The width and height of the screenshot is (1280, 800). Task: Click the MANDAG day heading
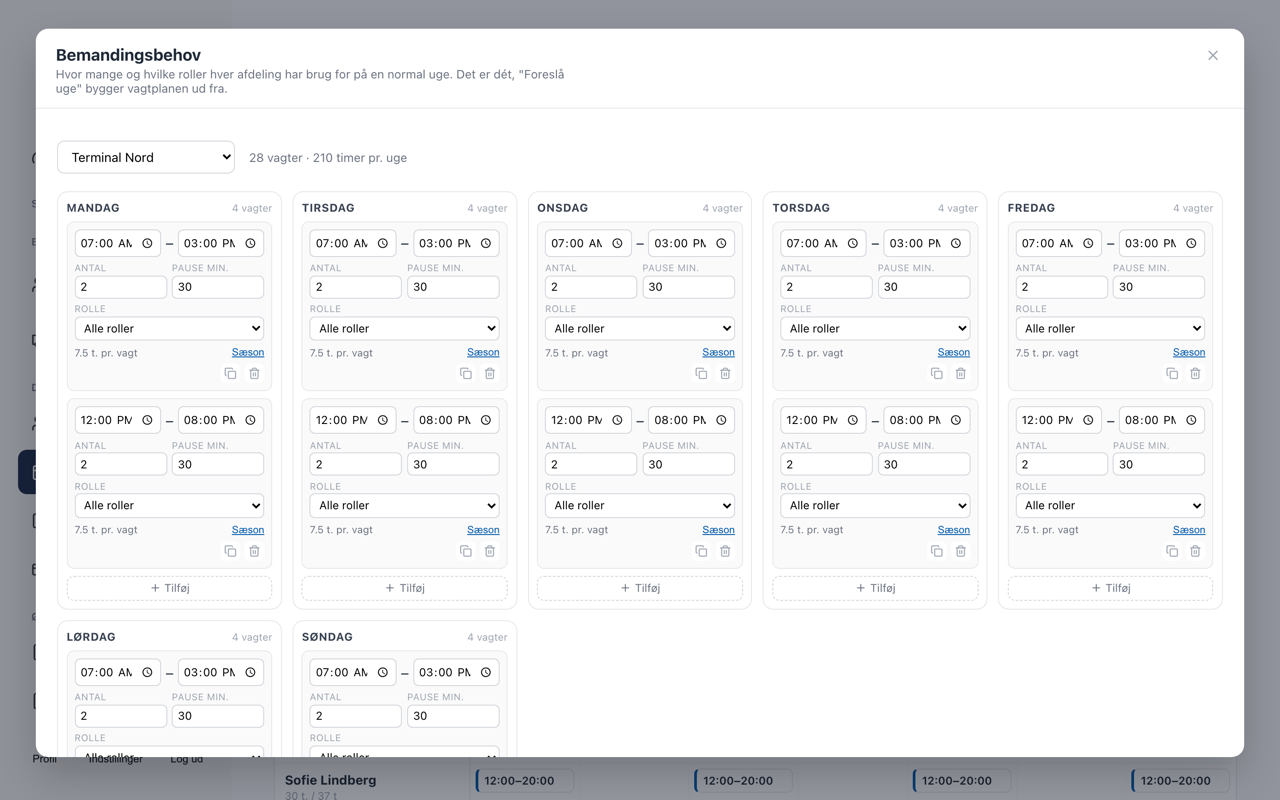(93, 208)
